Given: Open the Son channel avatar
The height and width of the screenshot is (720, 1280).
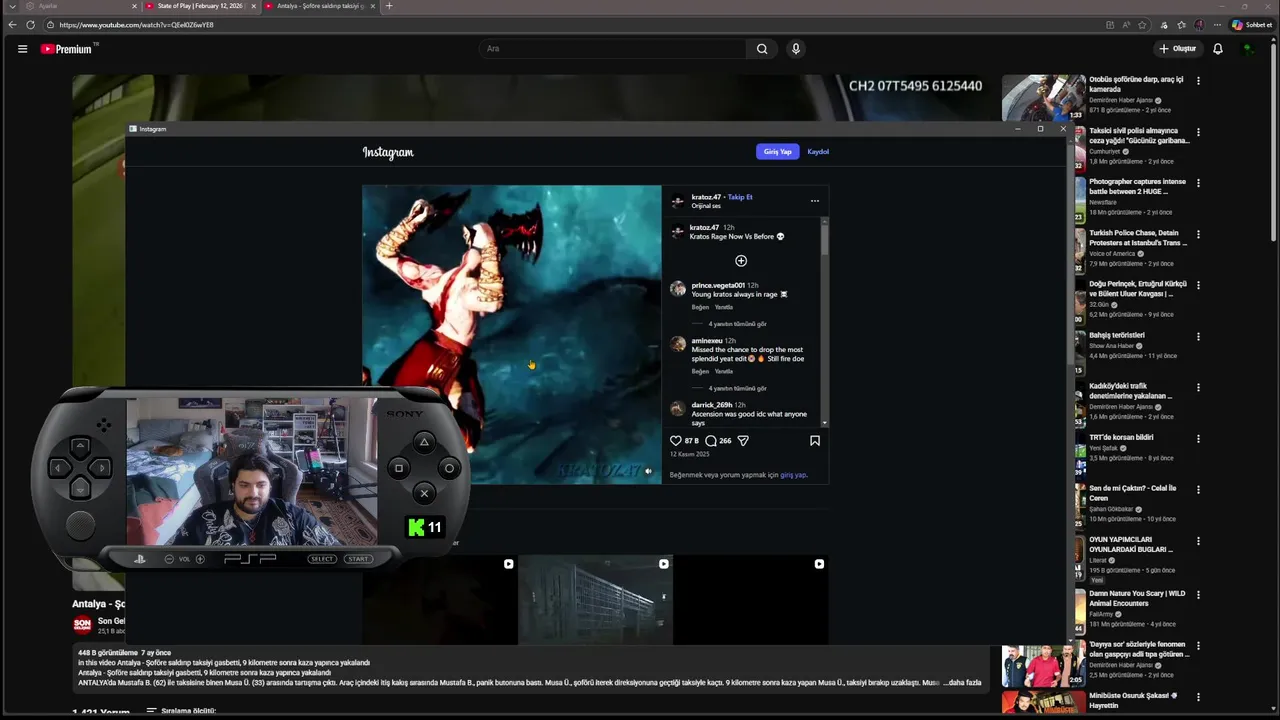Looking at the screenshot, I should [82, 625].
